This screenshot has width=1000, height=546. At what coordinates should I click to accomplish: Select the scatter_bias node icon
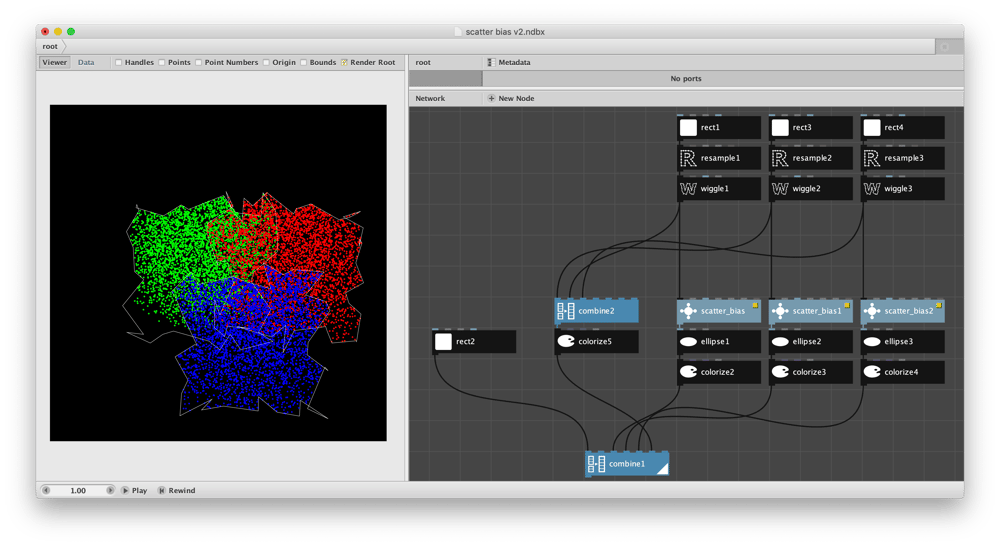click(x=688, y=311)
